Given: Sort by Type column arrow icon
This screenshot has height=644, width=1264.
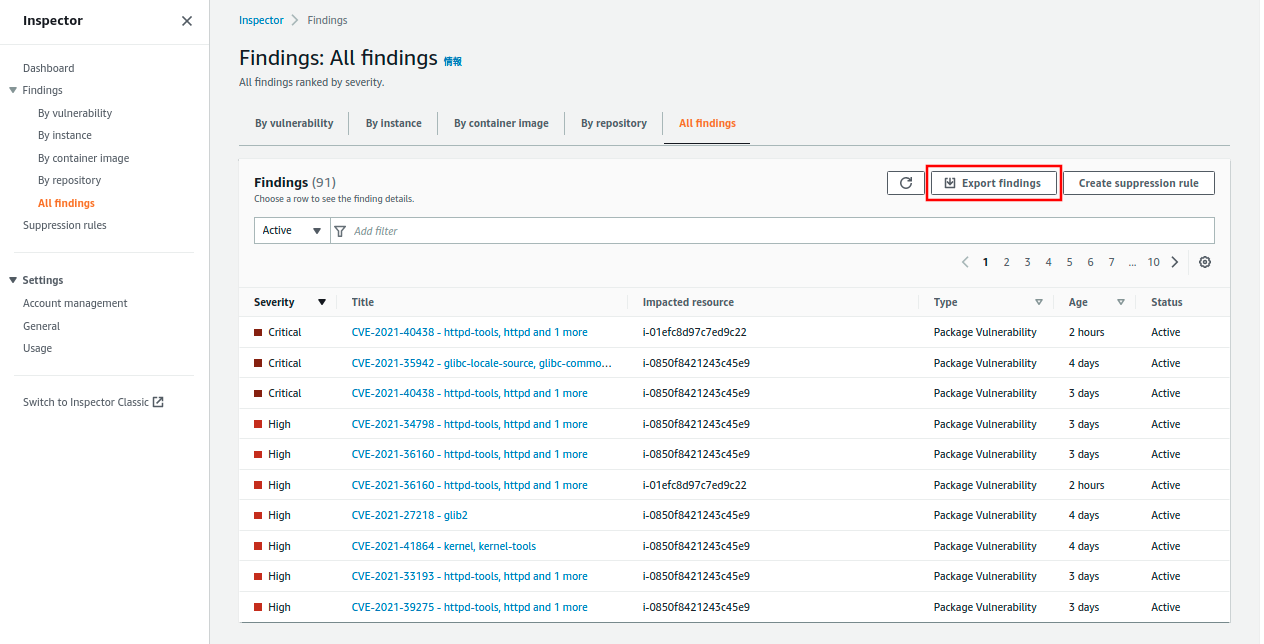Looking at the screenshot, I should click(1039, 302).
